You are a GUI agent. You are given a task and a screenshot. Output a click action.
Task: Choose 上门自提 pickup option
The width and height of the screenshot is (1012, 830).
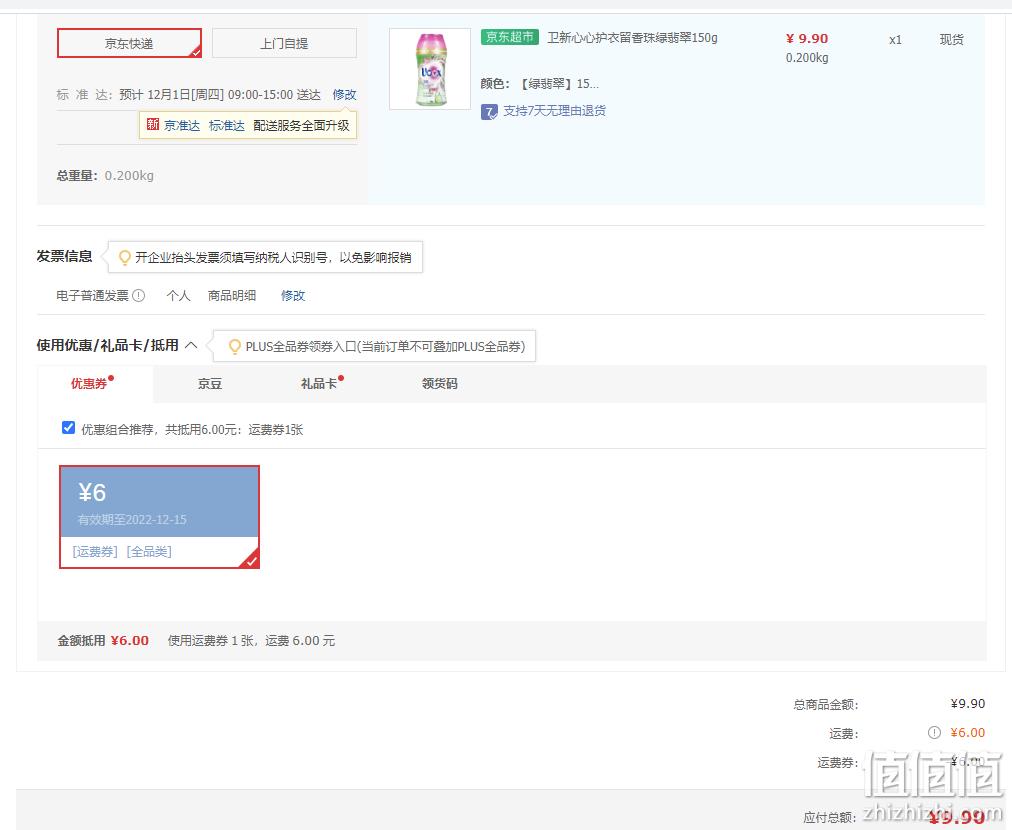pyautogui.click(x=284, y=43)
